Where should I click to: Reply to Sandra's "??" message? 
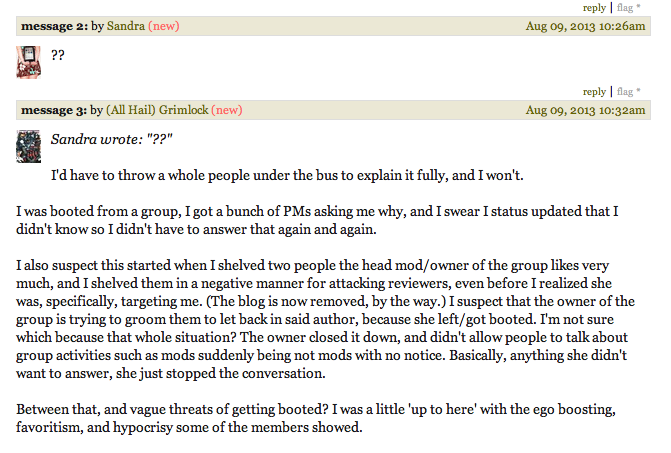tap(594, 92)
